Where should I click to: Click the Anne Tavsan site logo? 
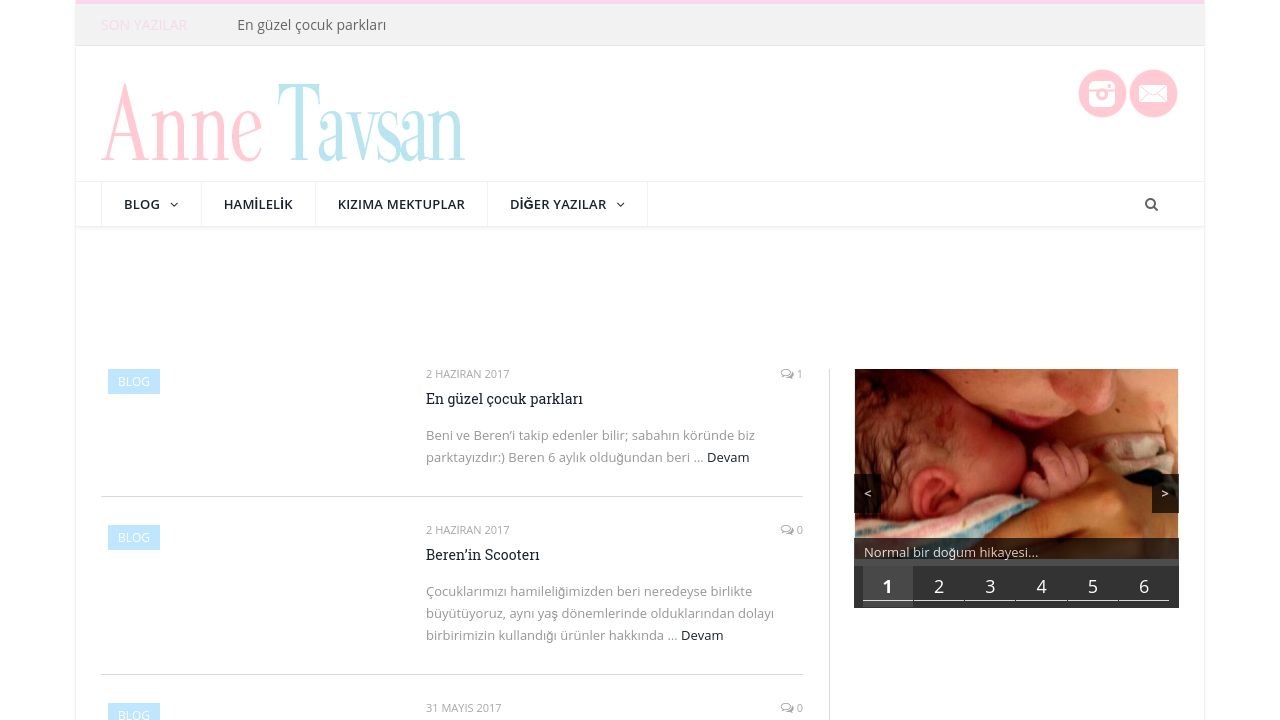(x=283, y=122)
